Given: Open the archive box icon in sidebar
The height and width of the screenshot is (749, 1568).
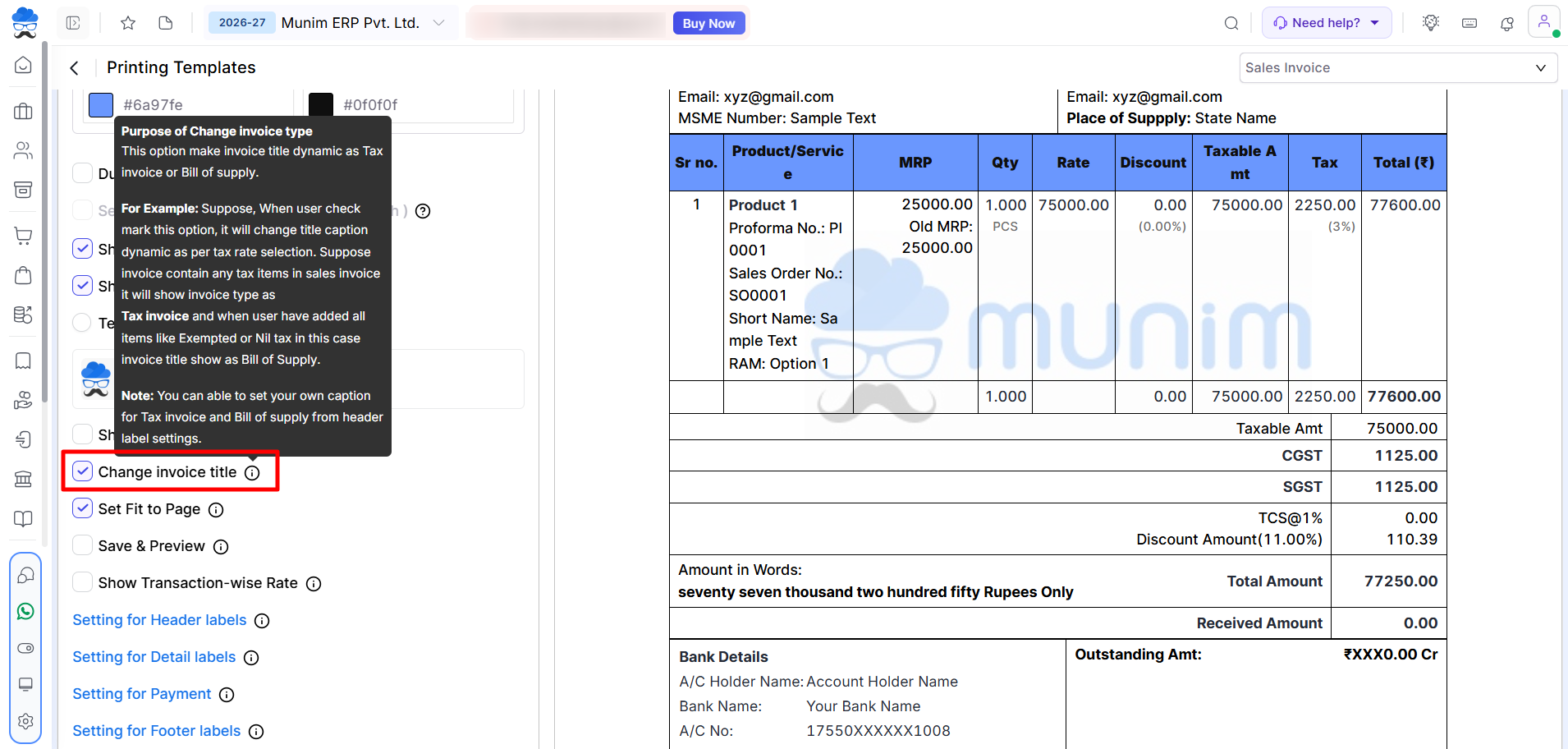Looking at the screenshot, I should [x=24, y=190].
